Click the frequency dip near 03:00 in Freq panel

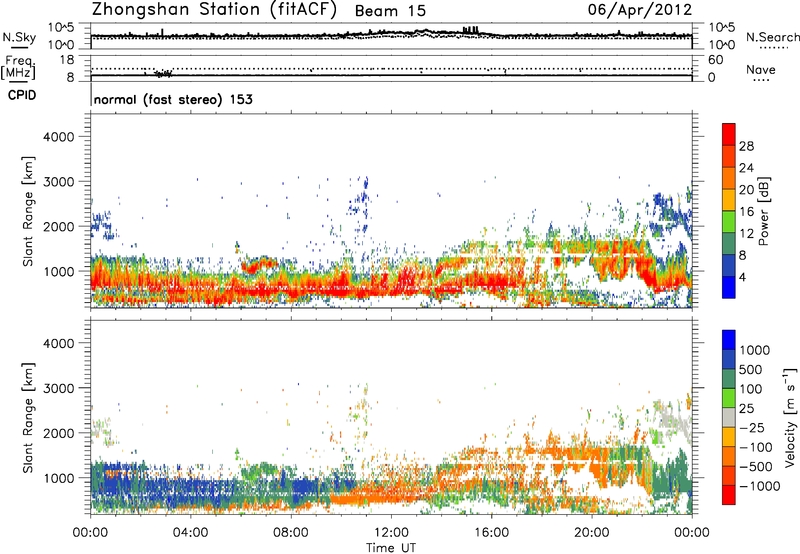pyautogui.click(x=163, y=73)
